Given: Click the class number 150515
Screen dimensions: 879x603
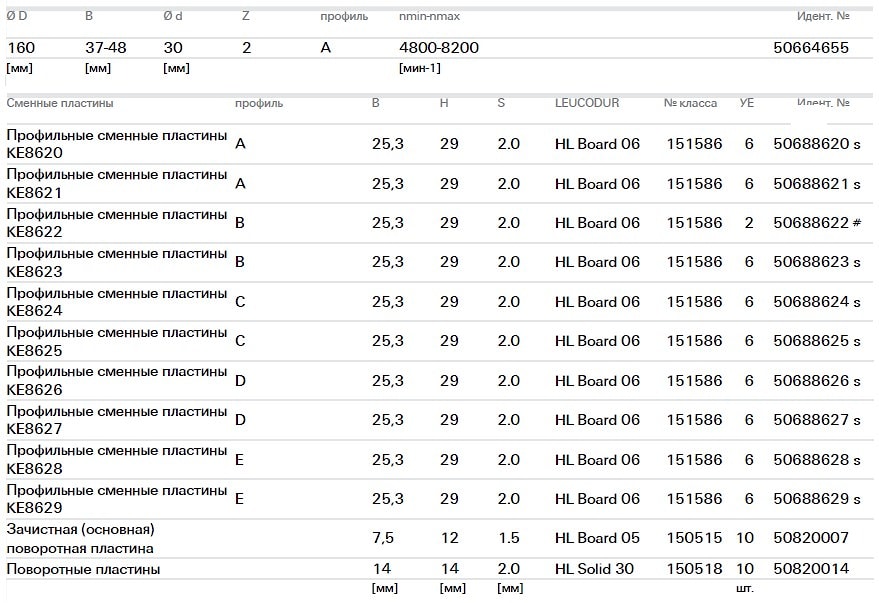Looking at the screenshot, I should [694, 538].
